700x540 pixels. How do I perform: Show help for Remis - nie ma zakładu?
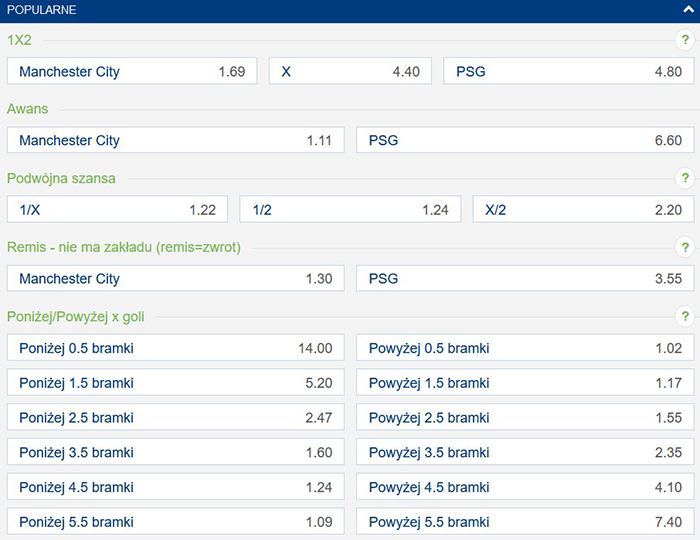point(685,248)
